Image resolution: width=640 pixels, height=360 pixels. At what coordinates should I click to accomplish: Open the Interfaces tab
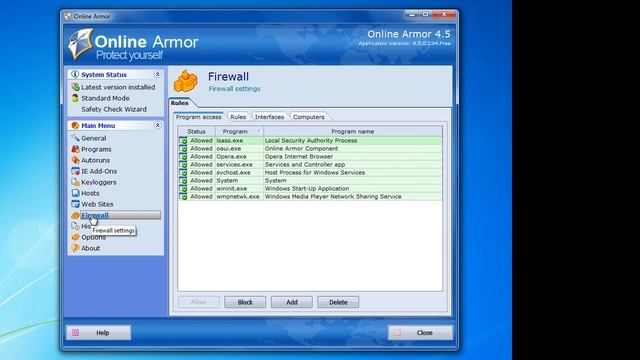click(x=269, y=117)
